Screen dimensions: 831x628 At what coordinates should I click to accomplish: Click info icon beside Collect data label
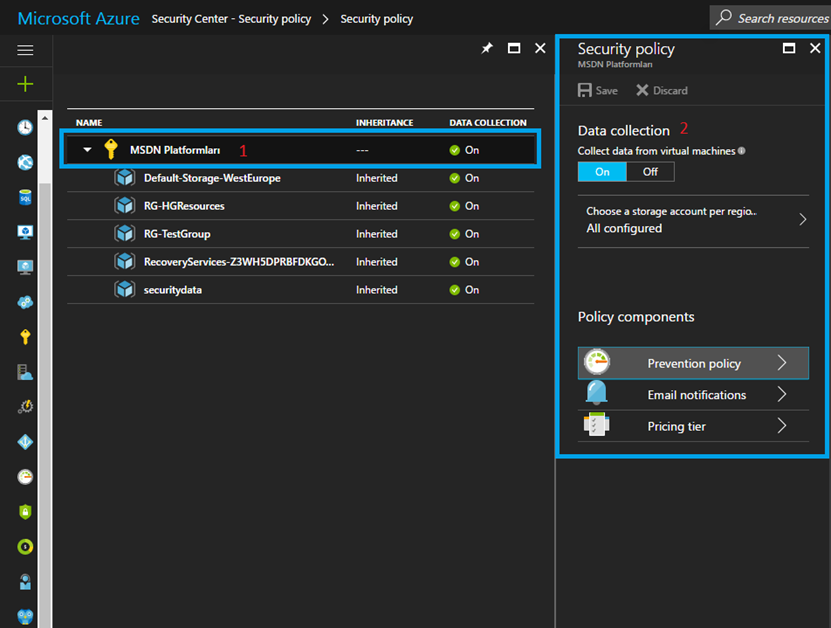[x=741, y=151]
